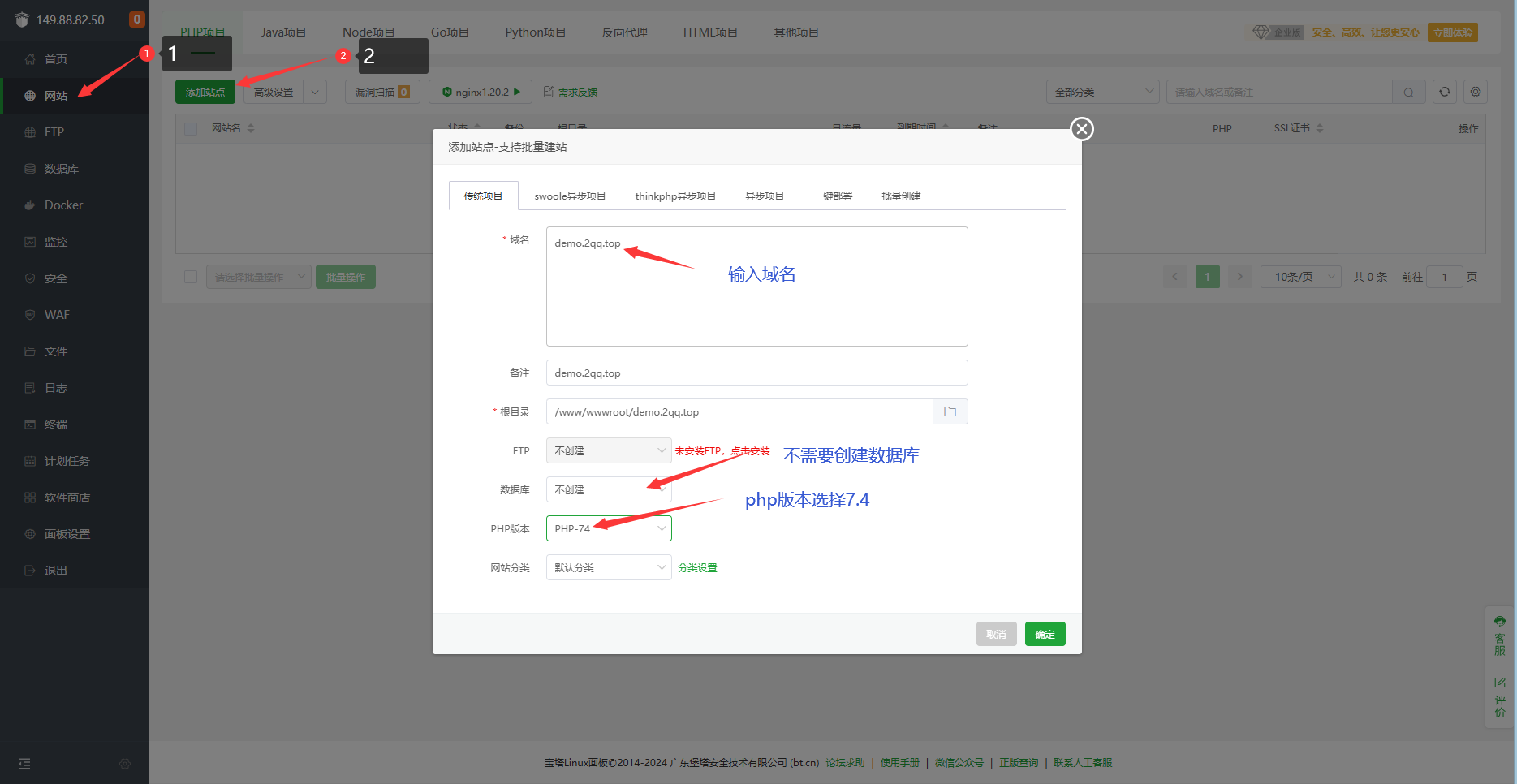Click the refresh list icon
The width and height of the screenshot is (1517, 784).
click(1445, 92)
